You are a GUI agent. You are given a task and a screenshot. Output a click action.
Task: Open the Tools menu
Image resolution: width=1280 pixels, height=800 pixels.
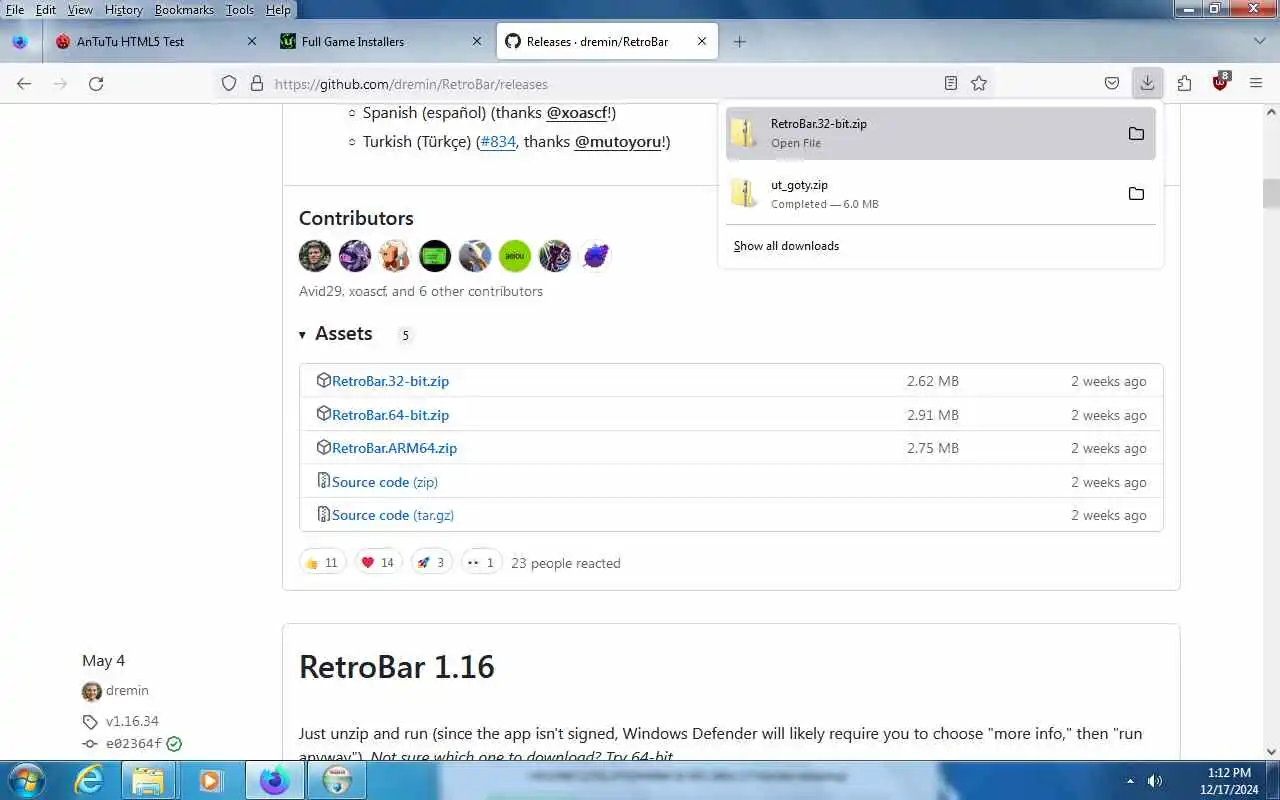click(x=240, y=9)
